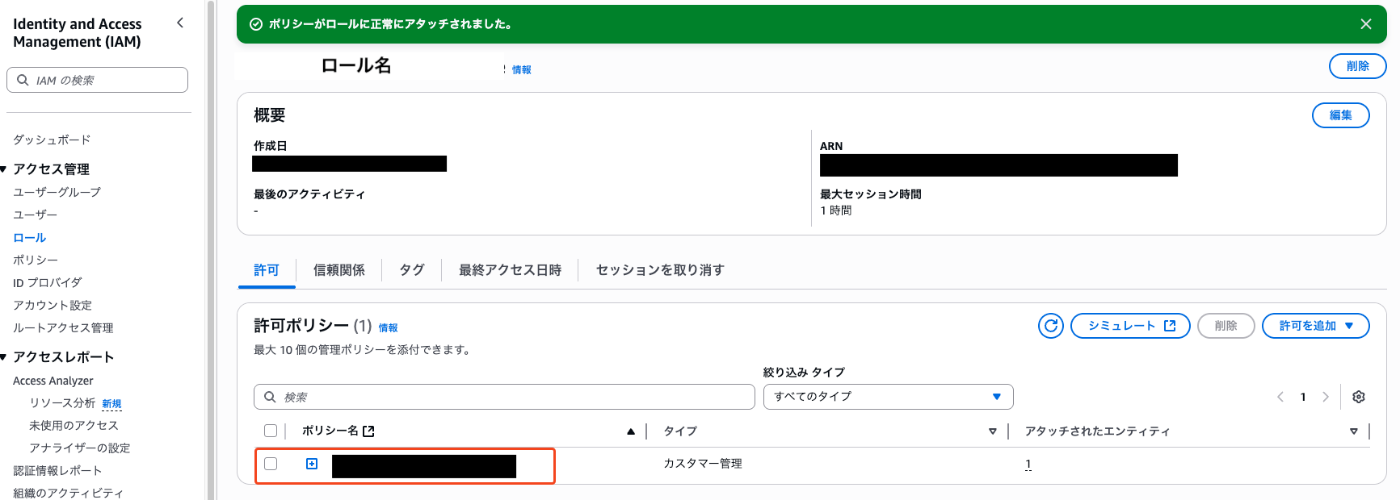Sort by ポリシー名 ascending arrow
This screenshot has width=1400, height=500.
(630, 432)
